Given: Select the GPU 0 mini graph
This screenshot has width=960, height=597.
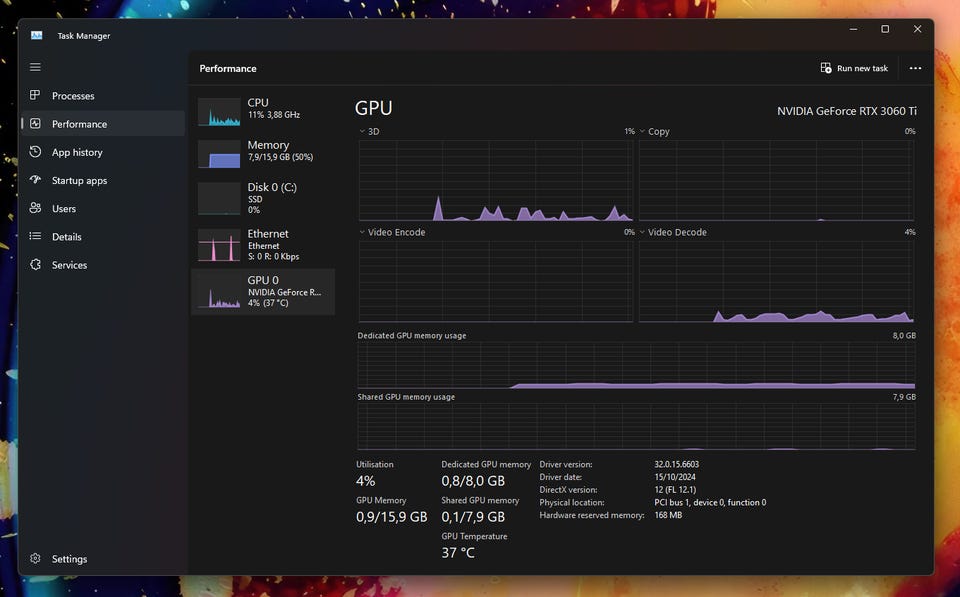Looking at the screenshot, I should point(219,291).
